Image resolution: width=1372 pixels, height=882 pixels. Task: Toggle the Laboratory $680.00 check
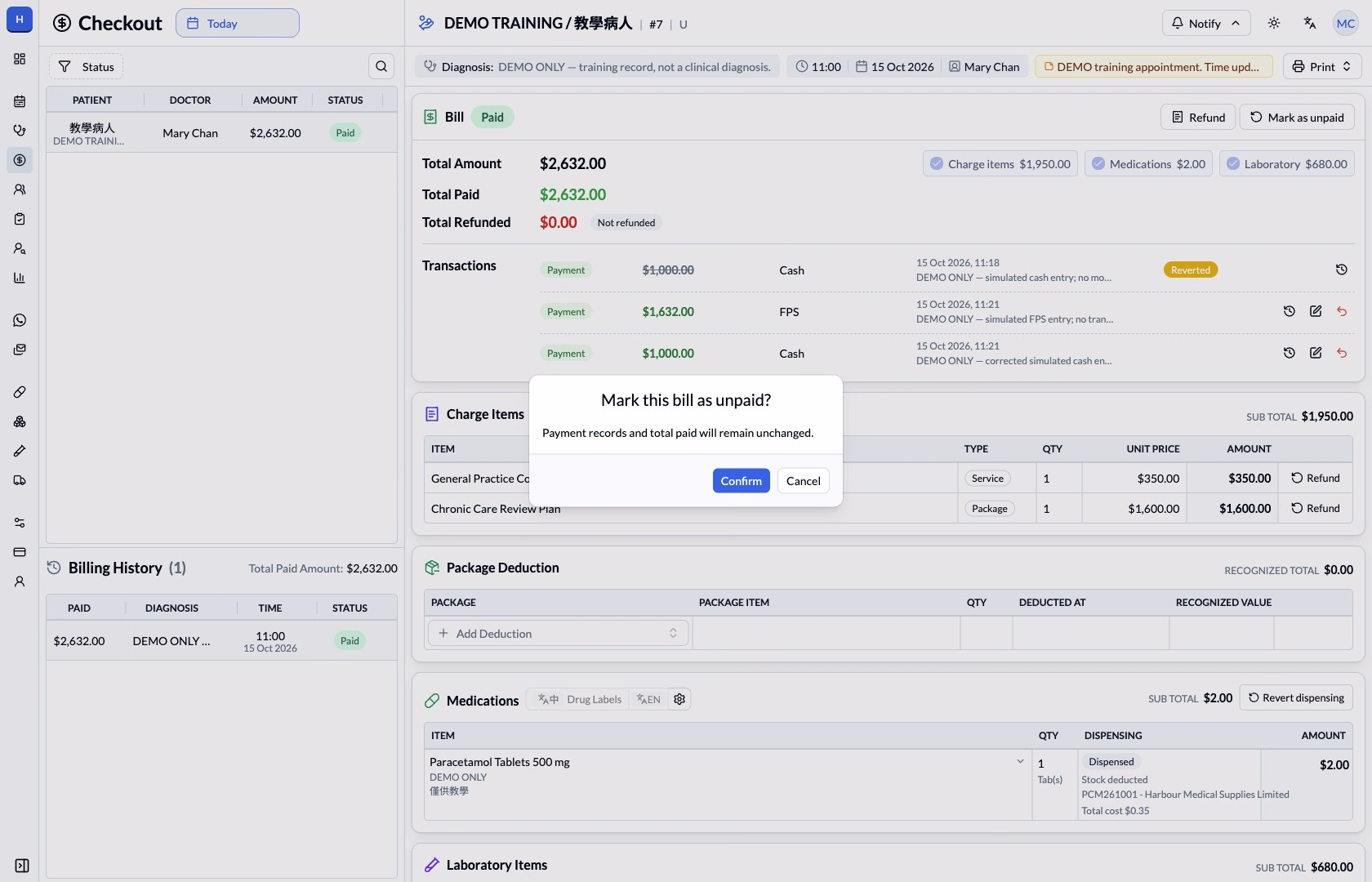tap(1287, 163)
